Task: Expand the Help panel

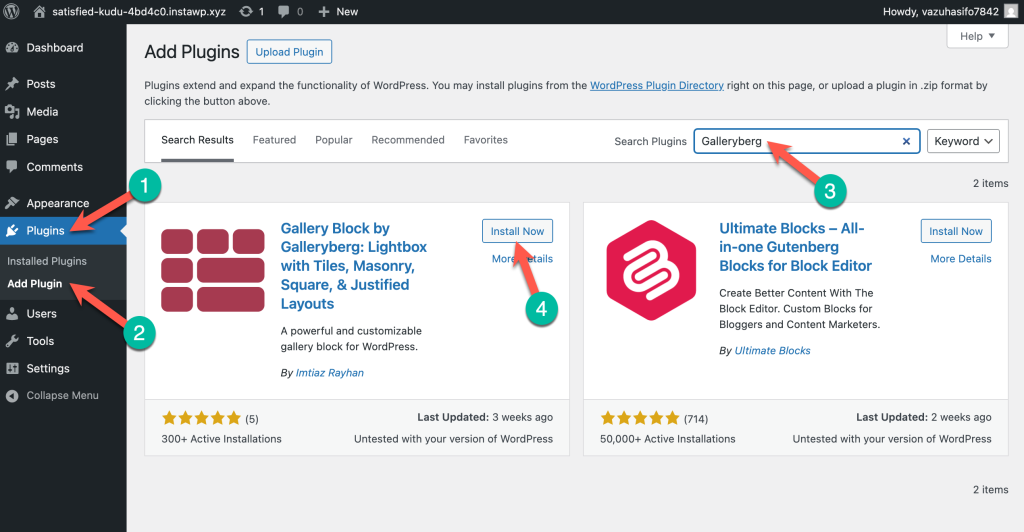Action: pos(976,36)
